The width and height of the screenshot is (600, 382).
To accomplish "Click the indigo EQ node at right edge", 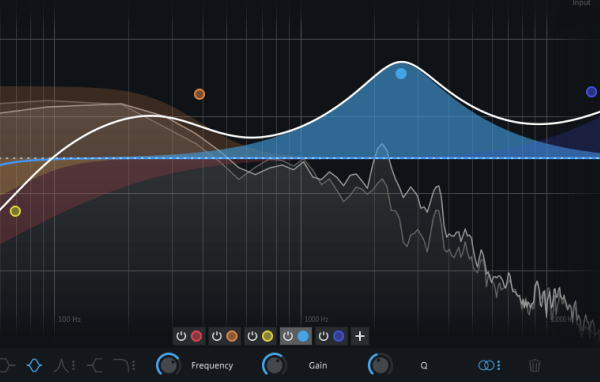I will pos(591,92).
